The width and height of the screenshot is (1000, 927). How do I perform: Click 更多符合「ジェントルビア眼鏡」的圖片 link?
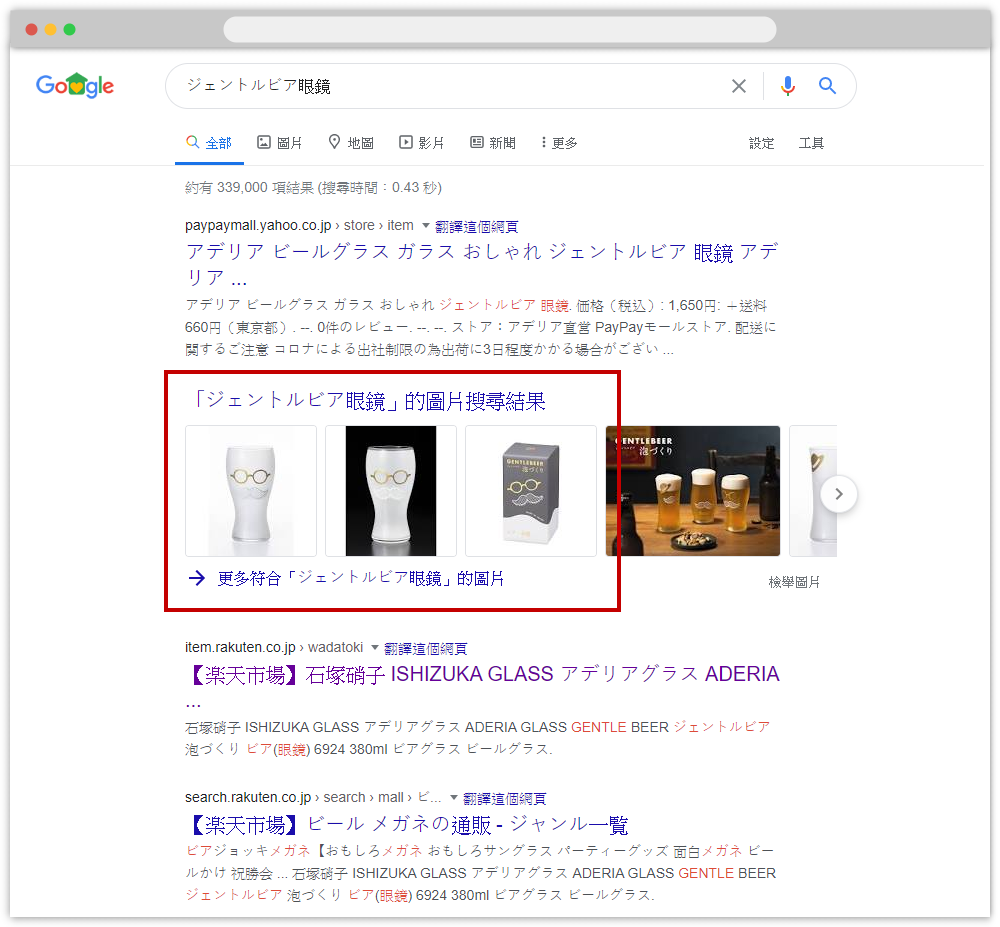361,578
